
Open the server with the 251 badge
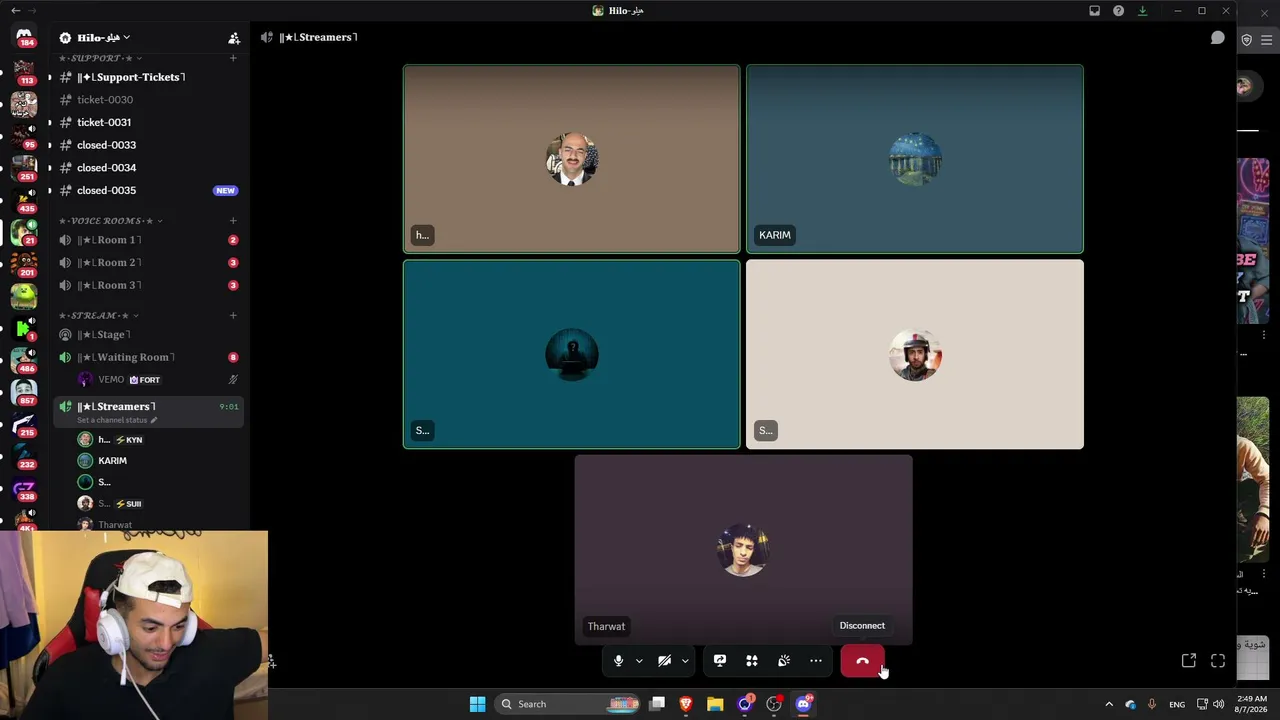point(24,167)
